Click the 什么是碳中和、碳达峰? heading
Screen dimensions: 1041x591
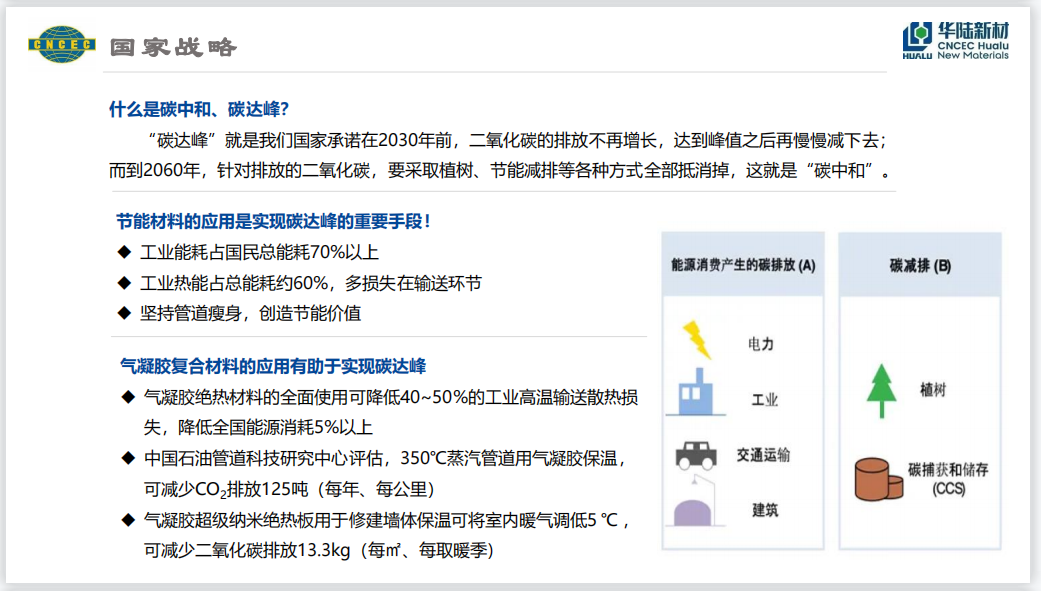[199, 109]
